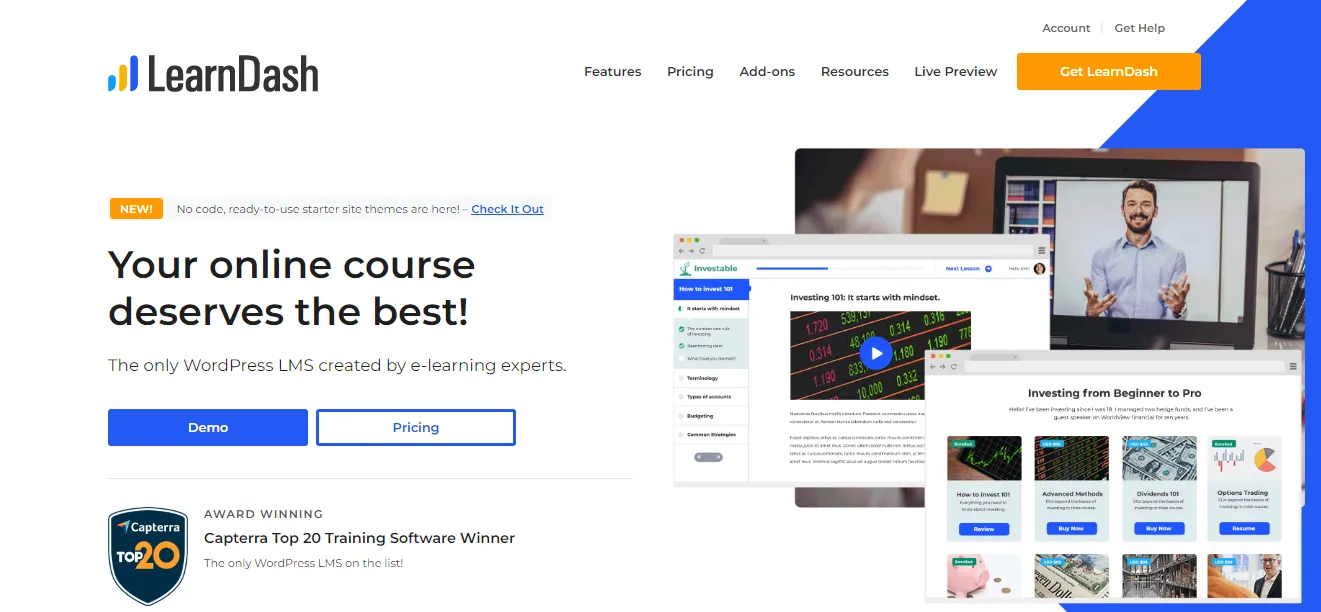Click the Investable plant logo
Image resolution: width=1321 pixels, height=612 pixels.
686,268
